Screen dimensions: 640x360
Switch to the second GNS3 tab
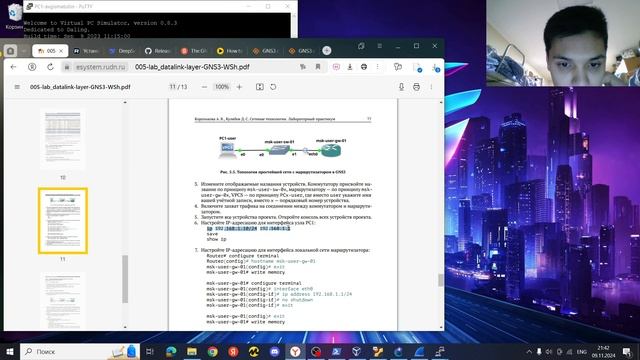(x=302, y=51)
